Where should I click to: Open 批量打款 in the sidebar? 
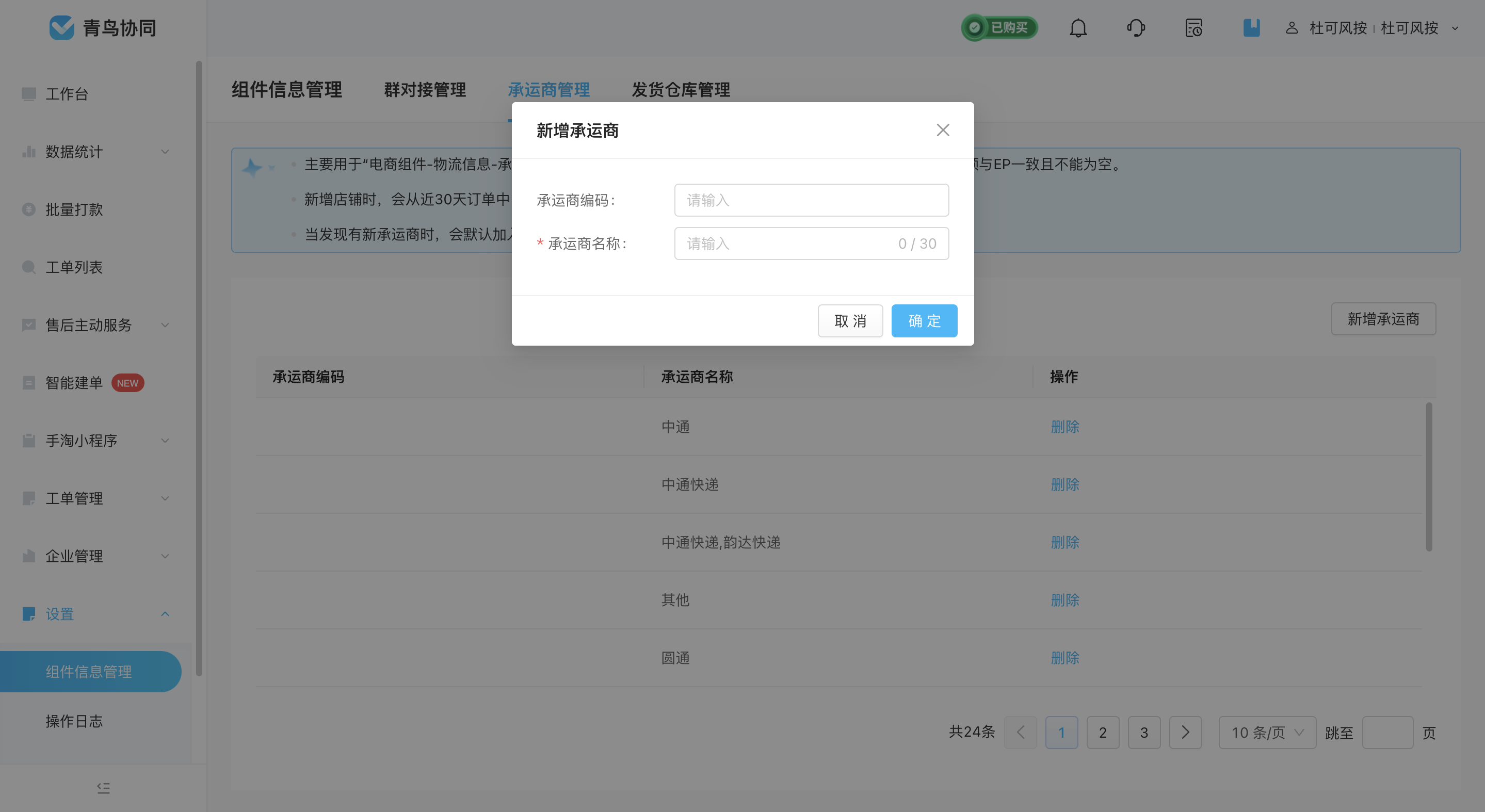click(x=74, y=209)
